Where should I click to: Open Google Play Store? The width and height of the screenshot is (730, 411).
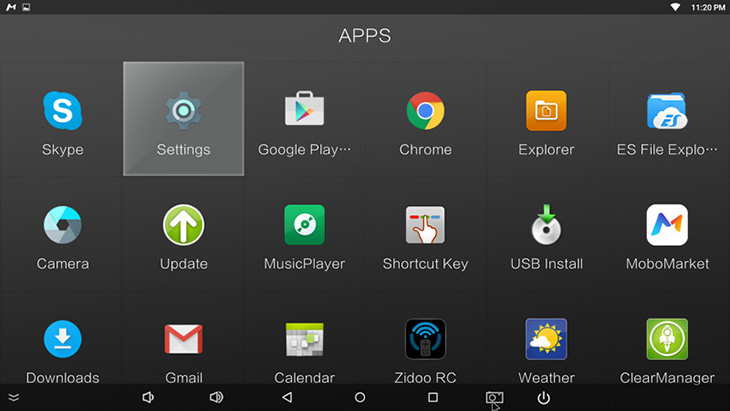point(304,119)
